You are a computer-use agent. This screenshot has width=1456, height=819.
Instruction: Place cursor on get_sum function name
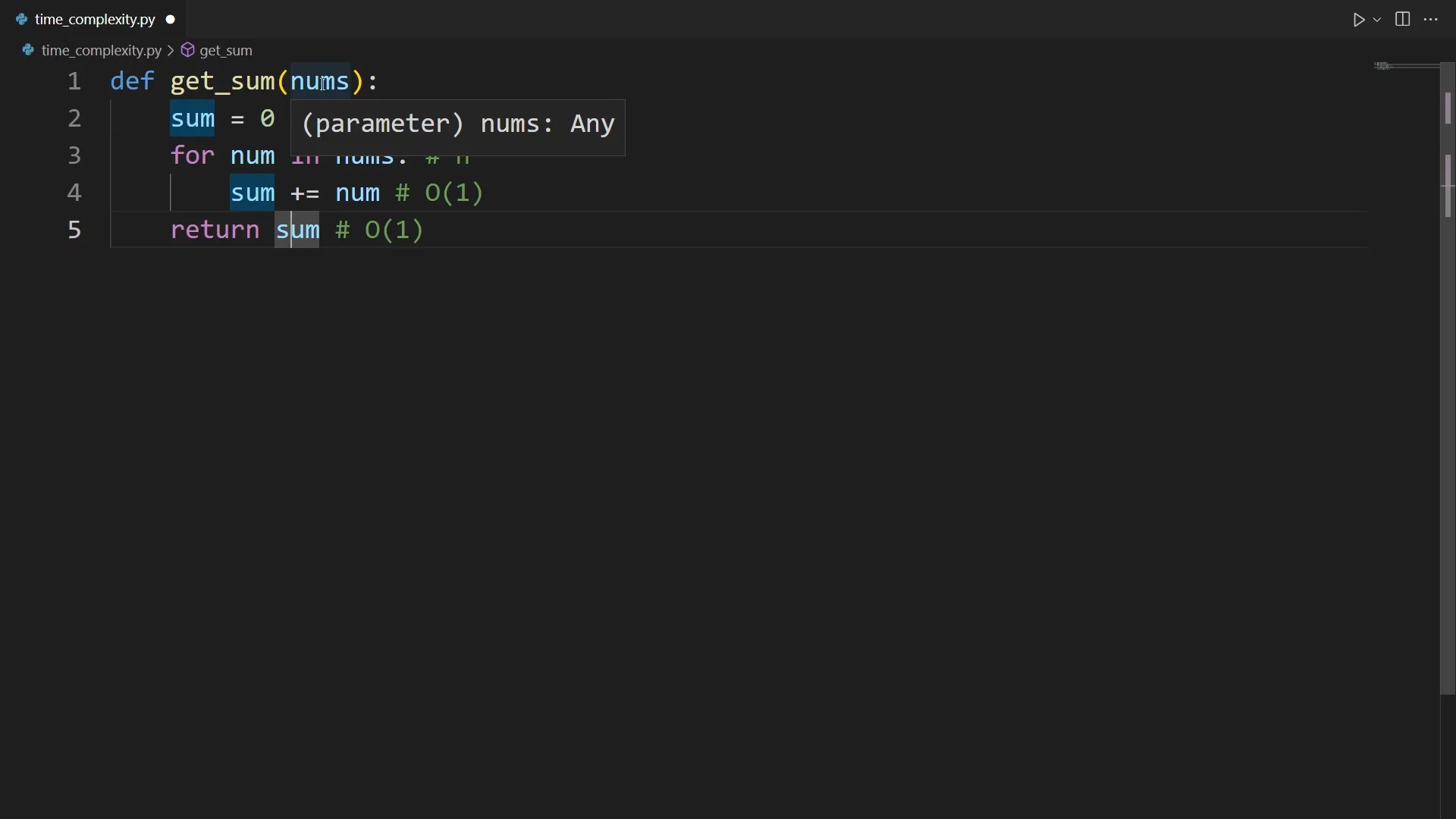[222, 82]
